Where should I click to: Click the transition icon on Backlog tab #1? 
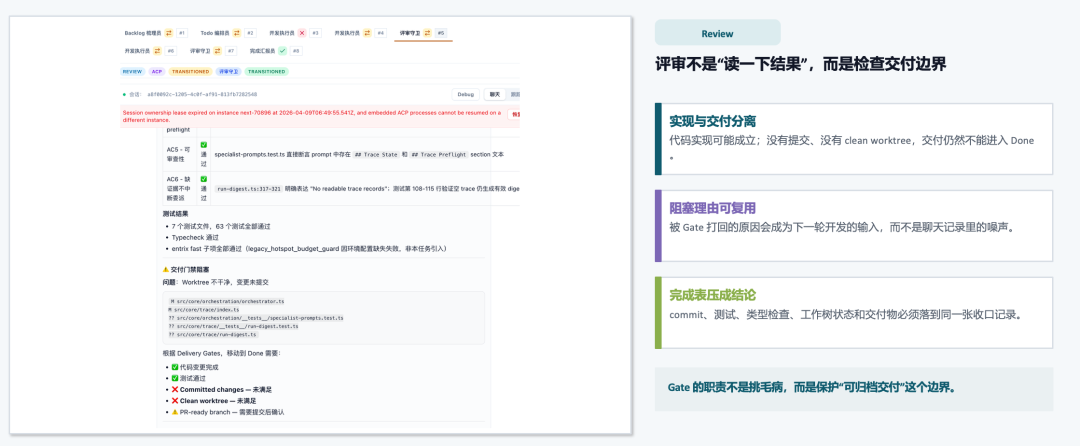168,32
